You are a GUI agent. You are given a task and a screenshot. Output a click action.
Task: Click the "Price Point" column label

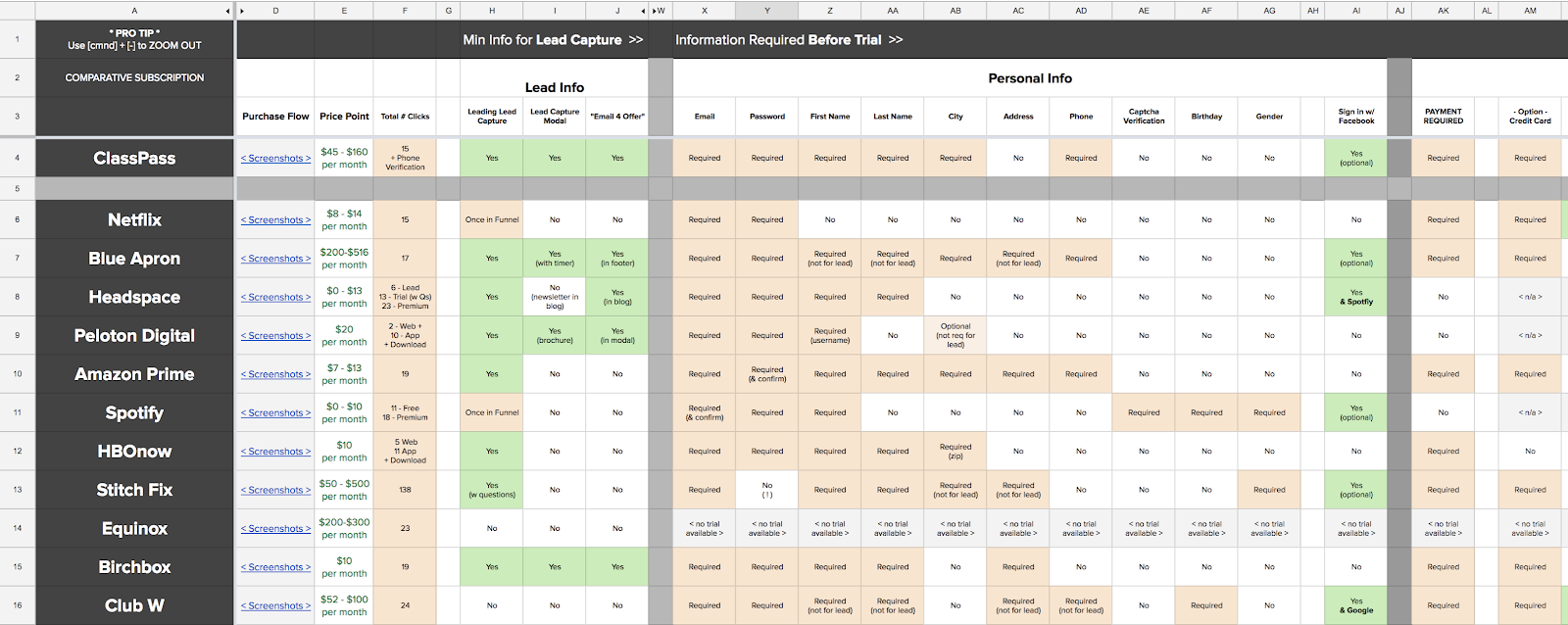344,117
